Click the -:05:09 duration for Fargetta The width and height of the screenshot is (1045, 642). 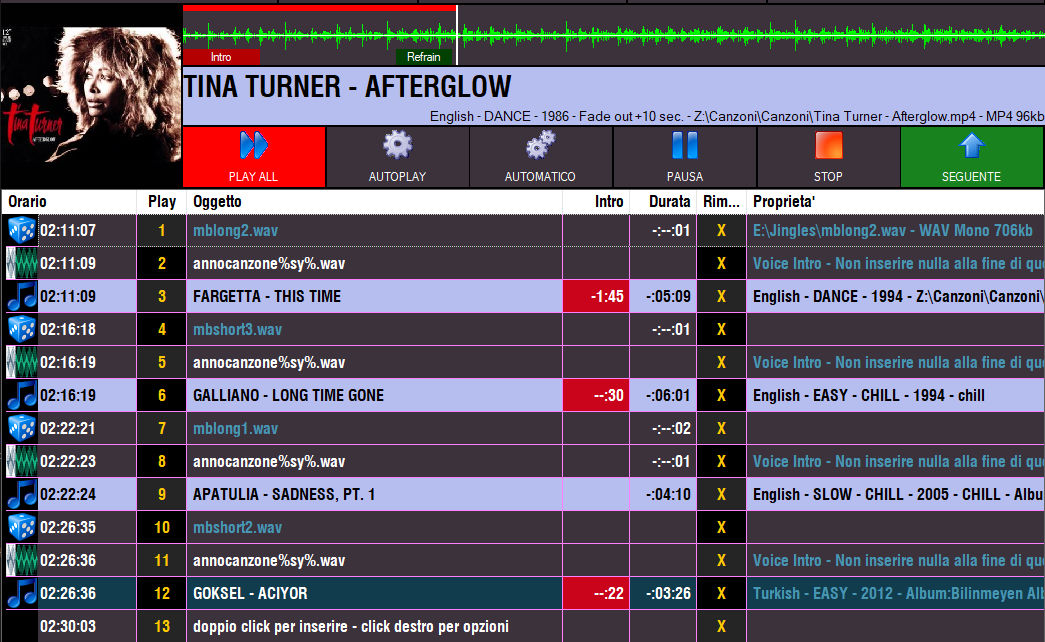point(663,297)
